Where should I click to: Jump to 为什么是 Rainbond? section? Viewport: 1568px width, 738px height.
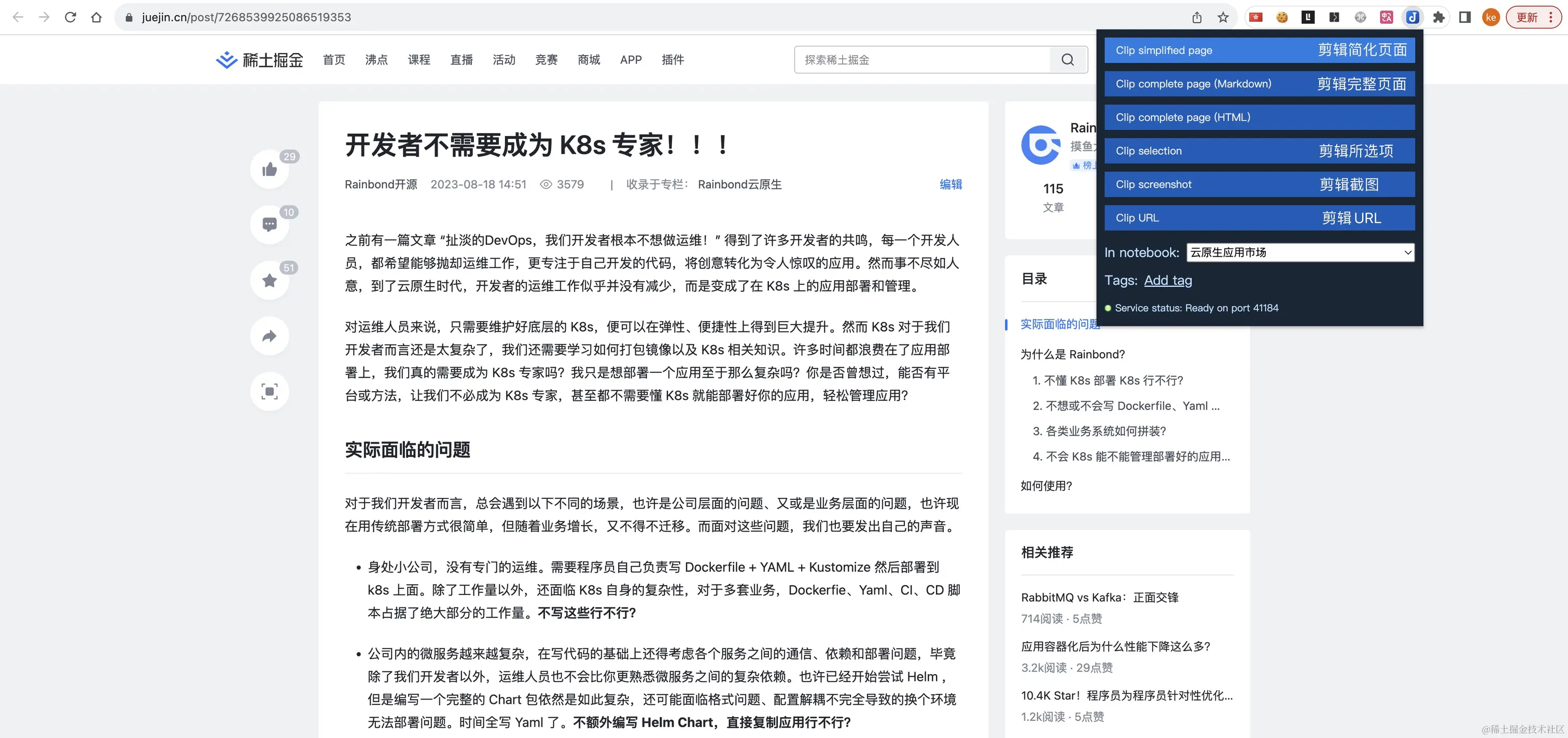tap(1072, 354)
